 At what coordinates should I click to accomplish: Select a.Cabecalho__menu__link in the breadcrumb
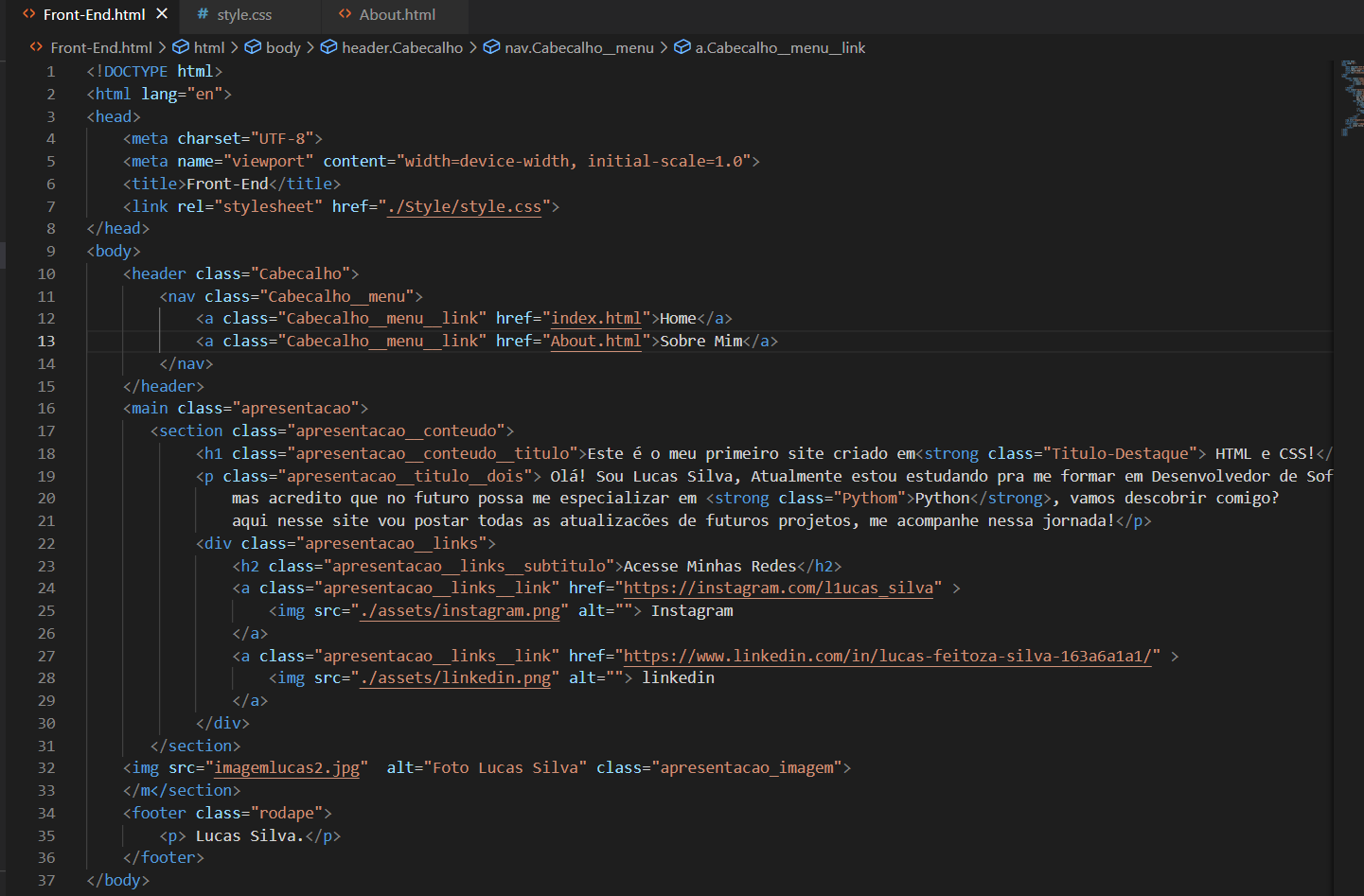[x=780, y=47]
